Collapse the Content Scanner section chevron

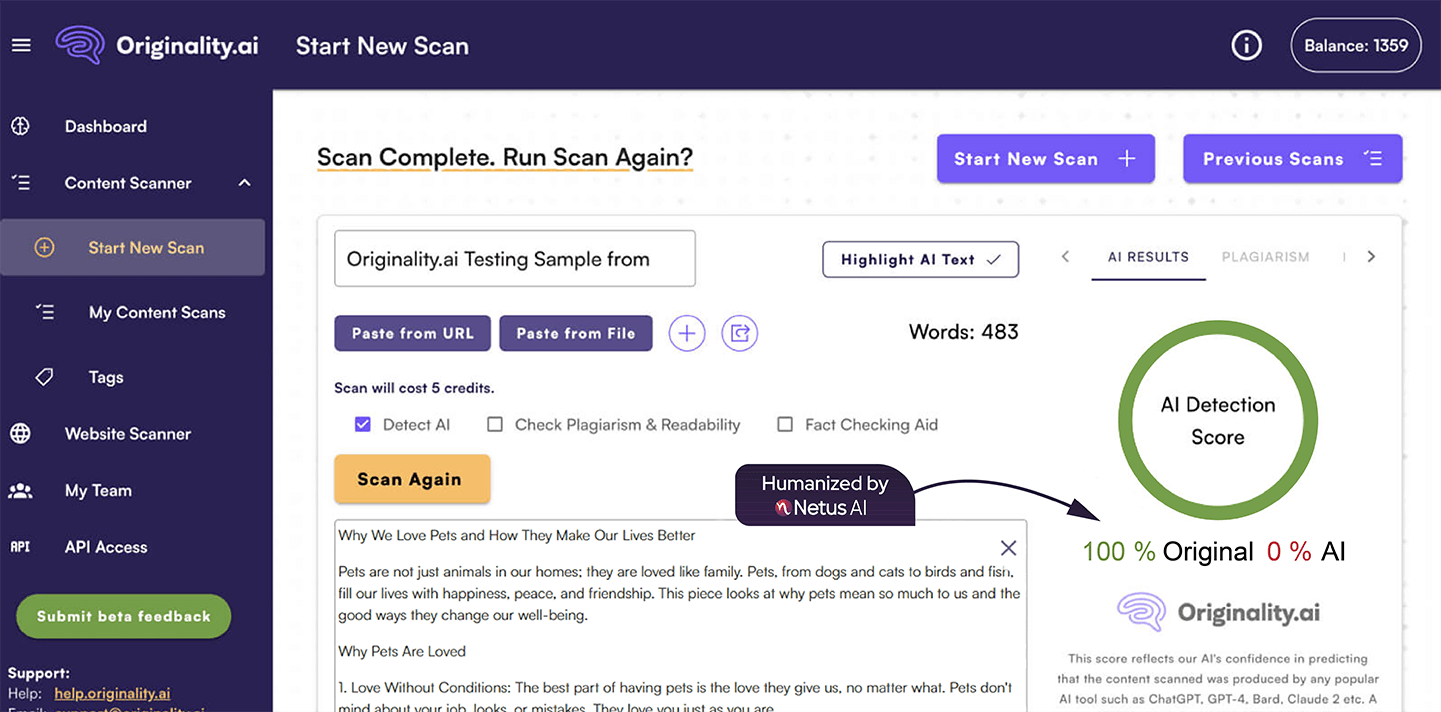click(244, 183)
